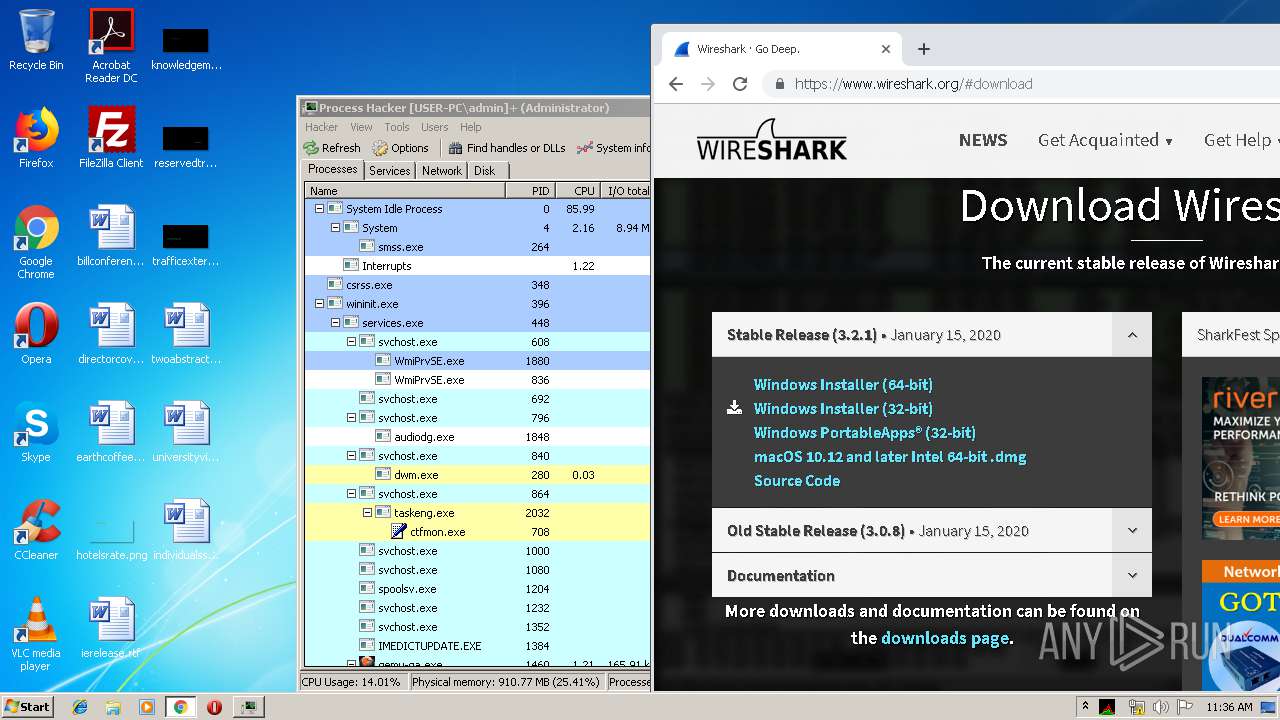Viewport: 1280px width, 720px height.
Task: Reload the Wireshark page in Chrome
Action: point(740,84)
